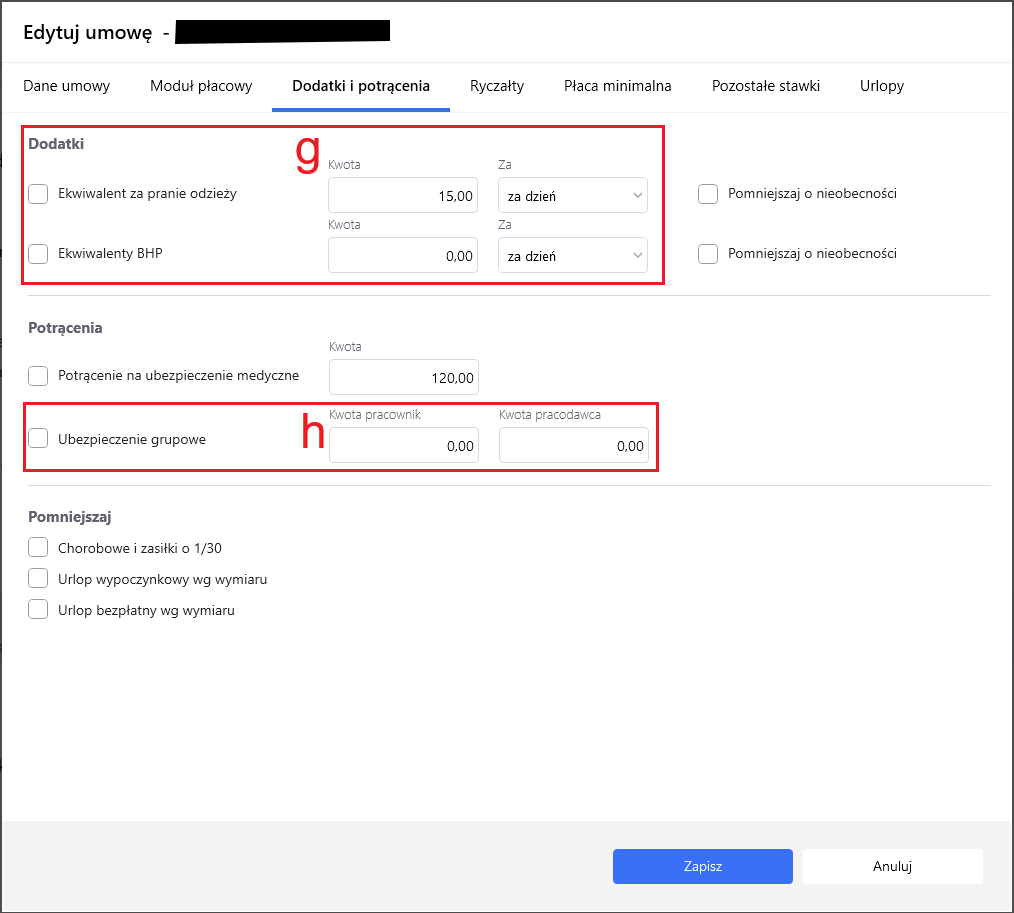Focus the Kwota pracodawca input field
This screenshot has width=1014, height=913.
(x=573, y=446)
